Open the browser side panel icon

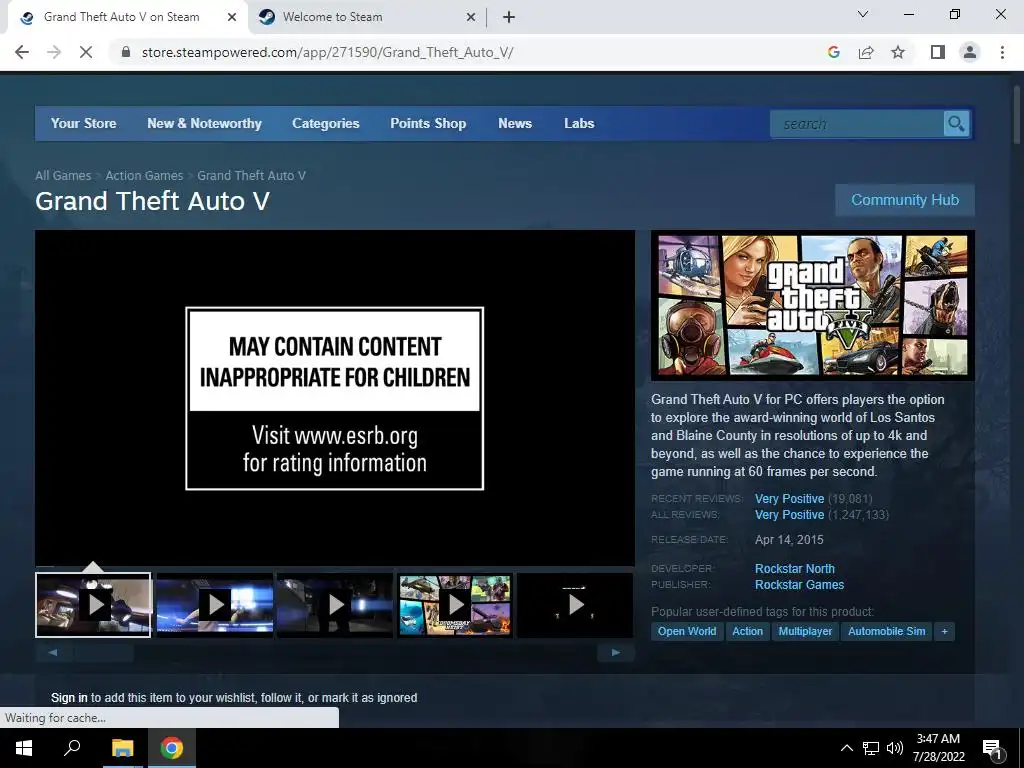pyautogui.click(x=938, y=52)
